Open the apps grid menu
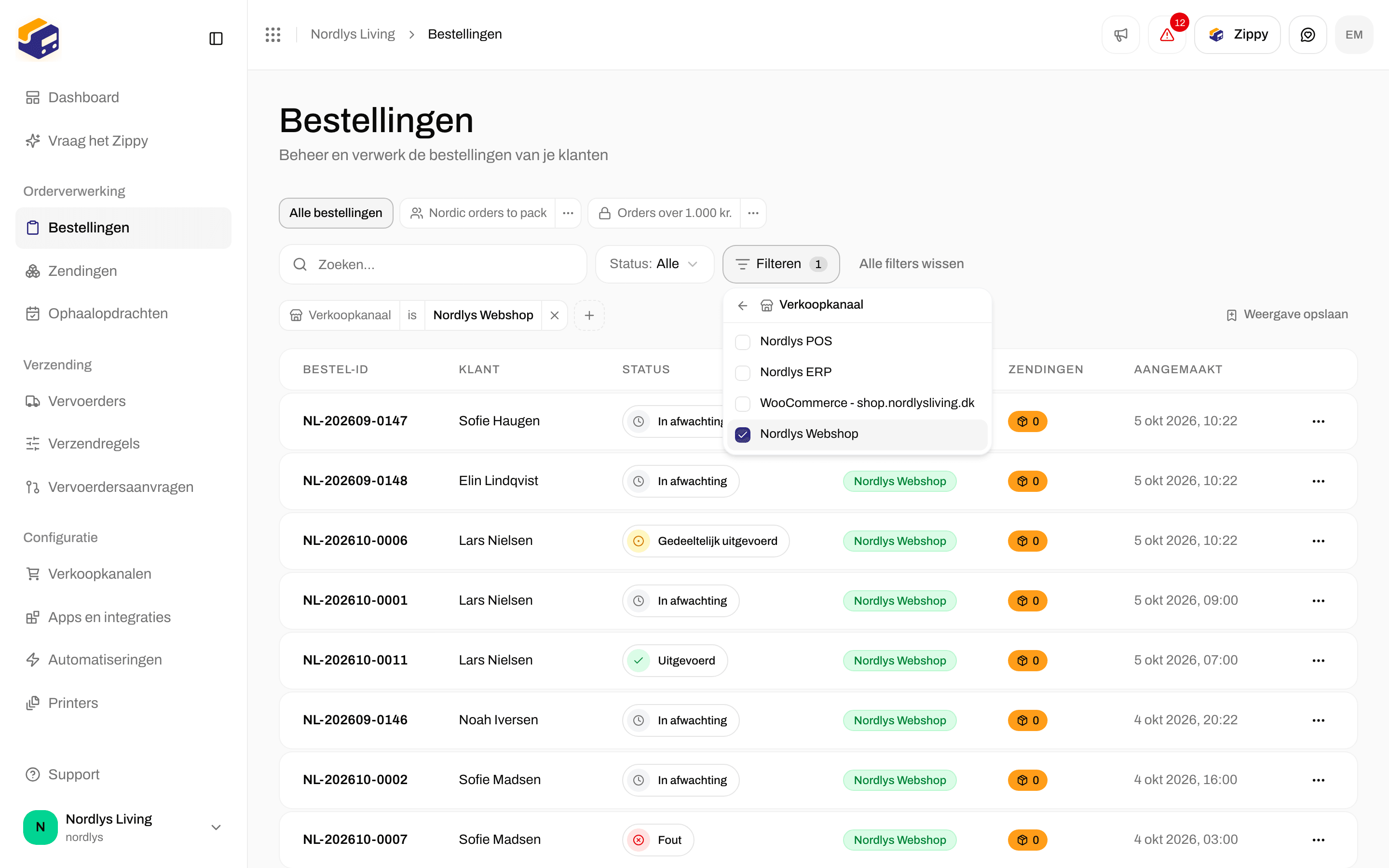This screenshot has width=1389, height=868. point(272,34)
